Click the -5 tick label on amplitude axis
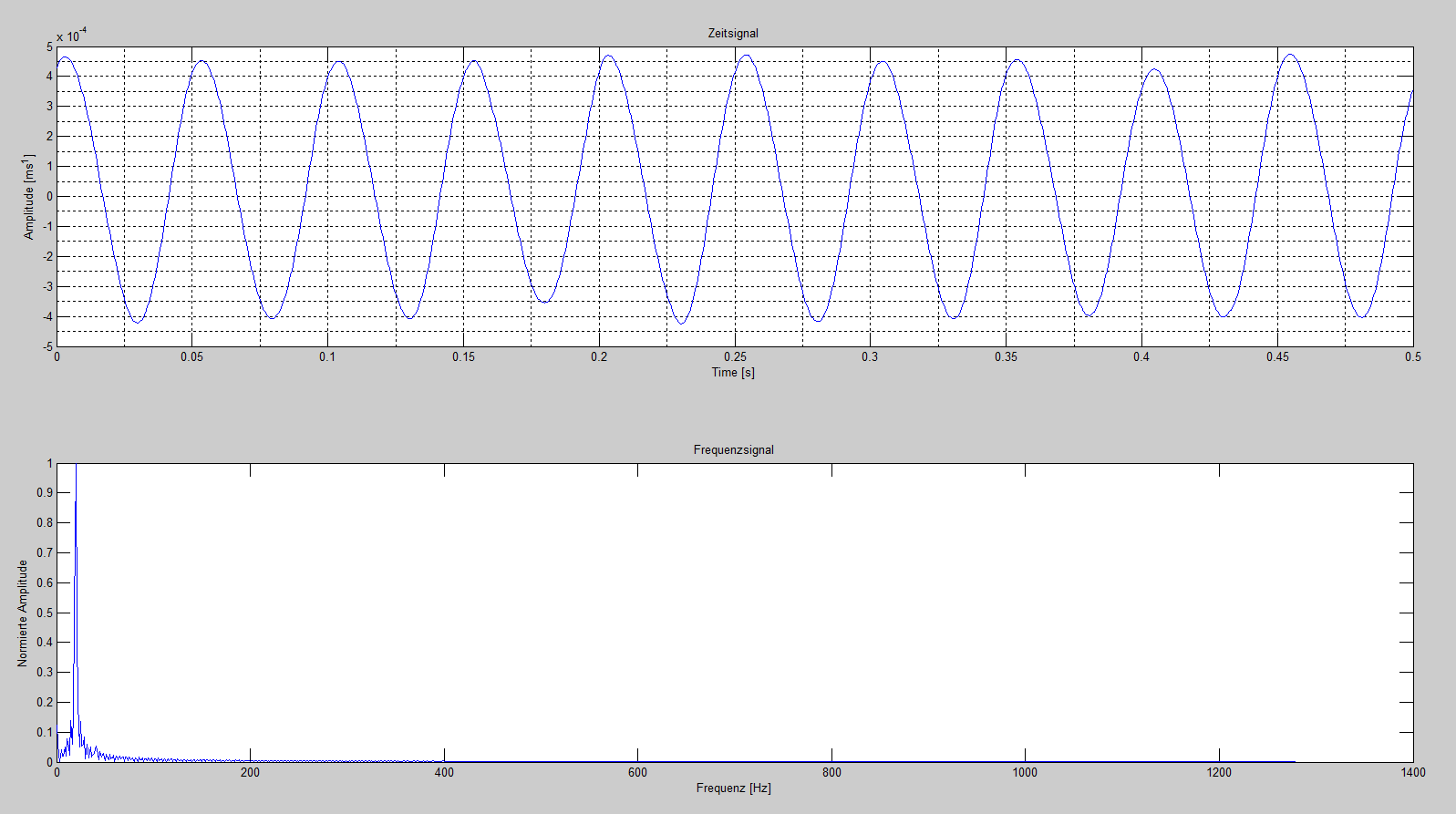This screenshot has width=1456, height=814. coord(49,347)
